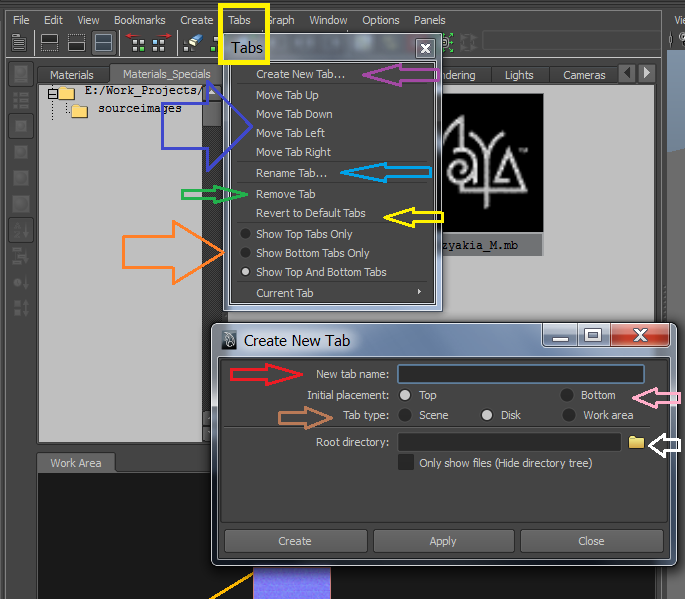Focus the Root directory input field

click(509, 442)
